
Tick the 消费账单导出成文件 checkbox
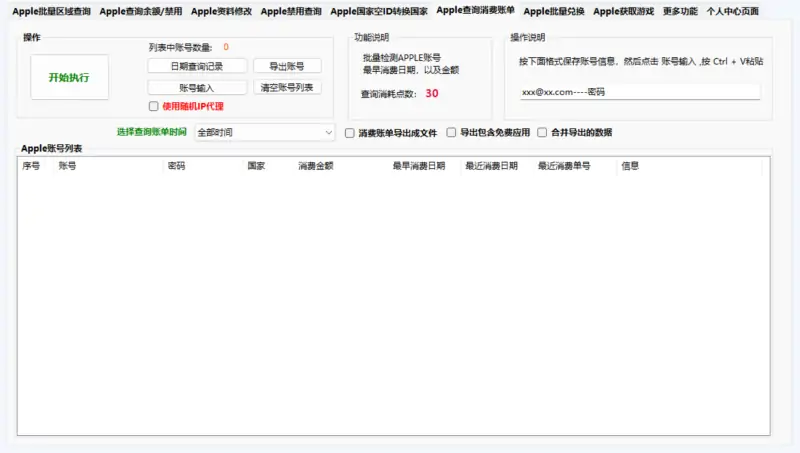[350, 132]
